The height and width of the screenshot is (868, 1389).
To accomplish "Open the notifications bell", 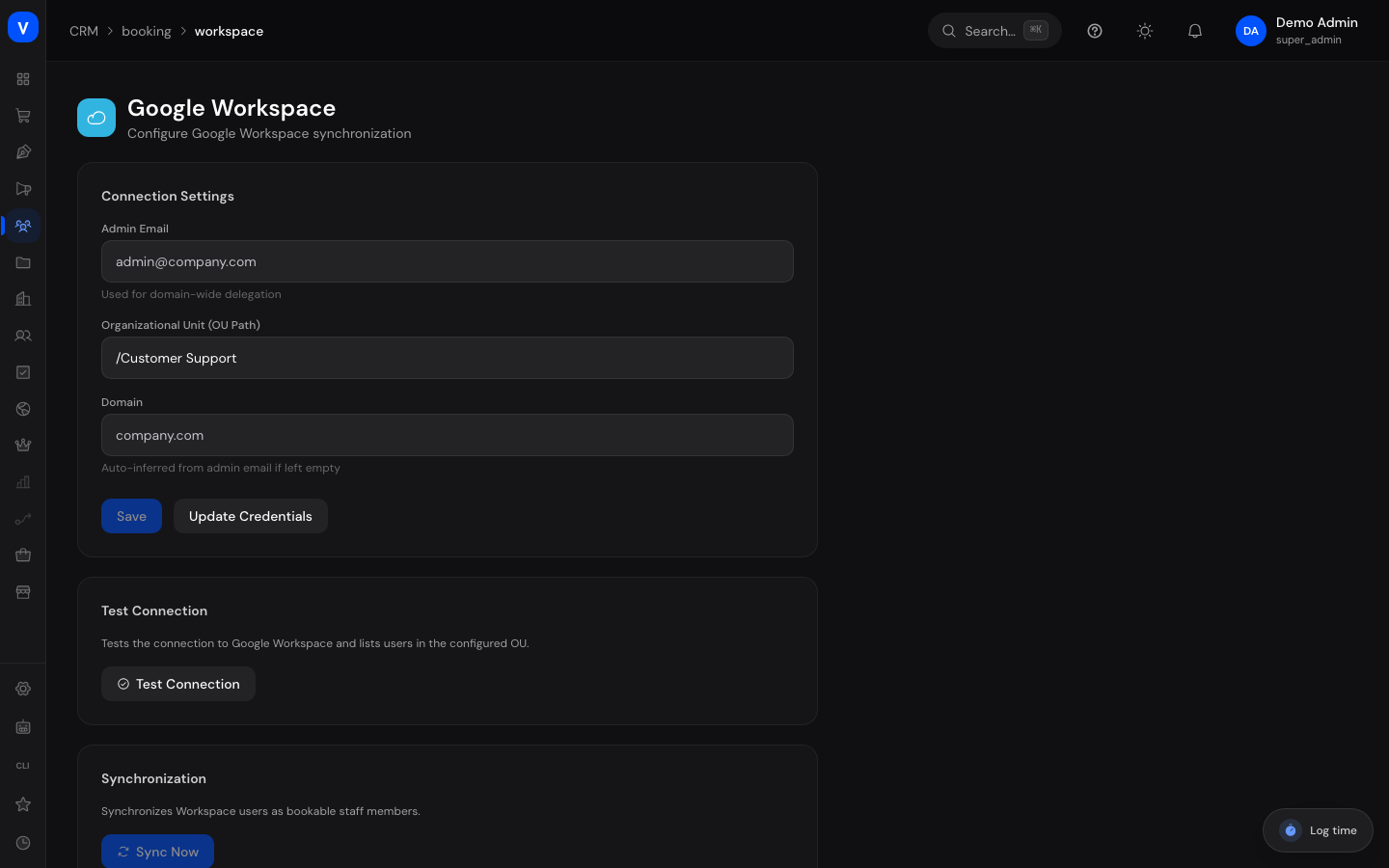I will tap(1195, 31).
